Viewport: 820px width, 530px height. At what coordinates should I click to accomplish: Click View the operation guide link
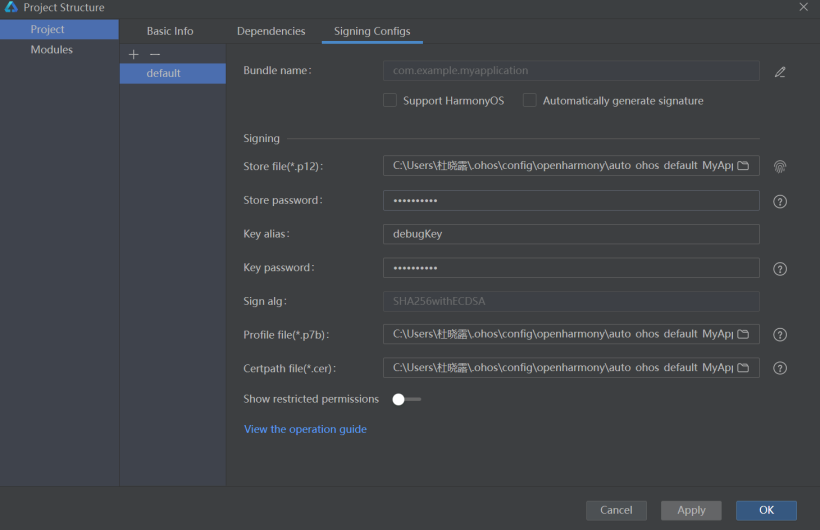click(305, 429)
